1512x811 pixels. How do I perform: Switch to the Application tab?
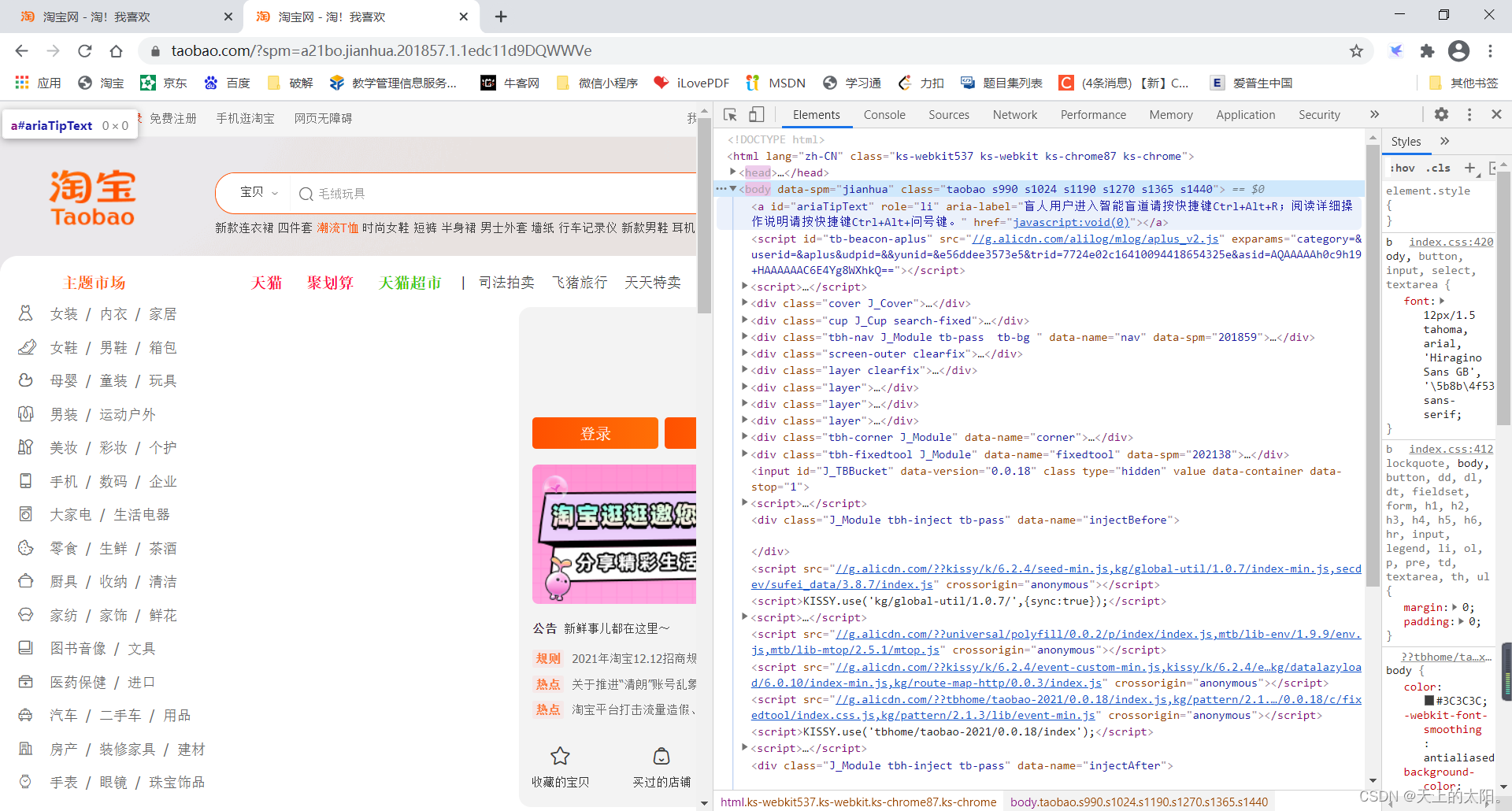pyautogui.click(x=1245, y=115)
